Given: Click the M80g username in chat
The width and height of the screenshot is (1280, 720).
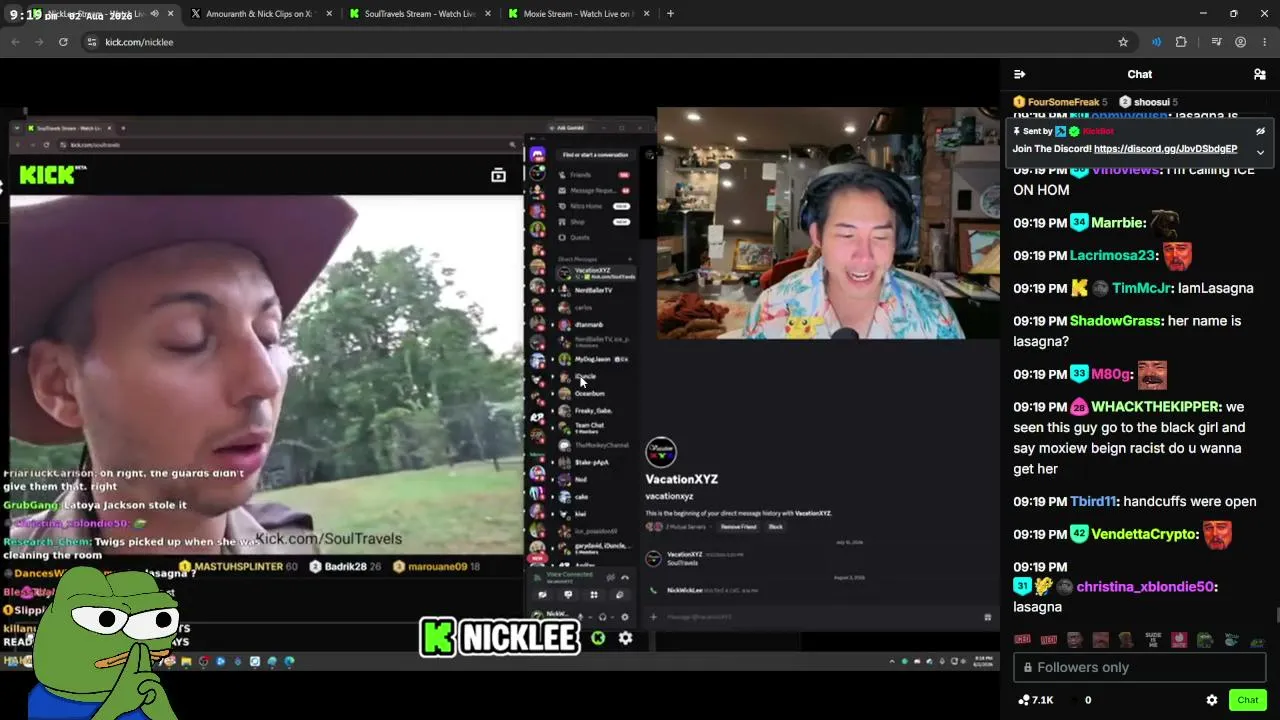Looking at the screenshot, I should (x=1111, y=374).
